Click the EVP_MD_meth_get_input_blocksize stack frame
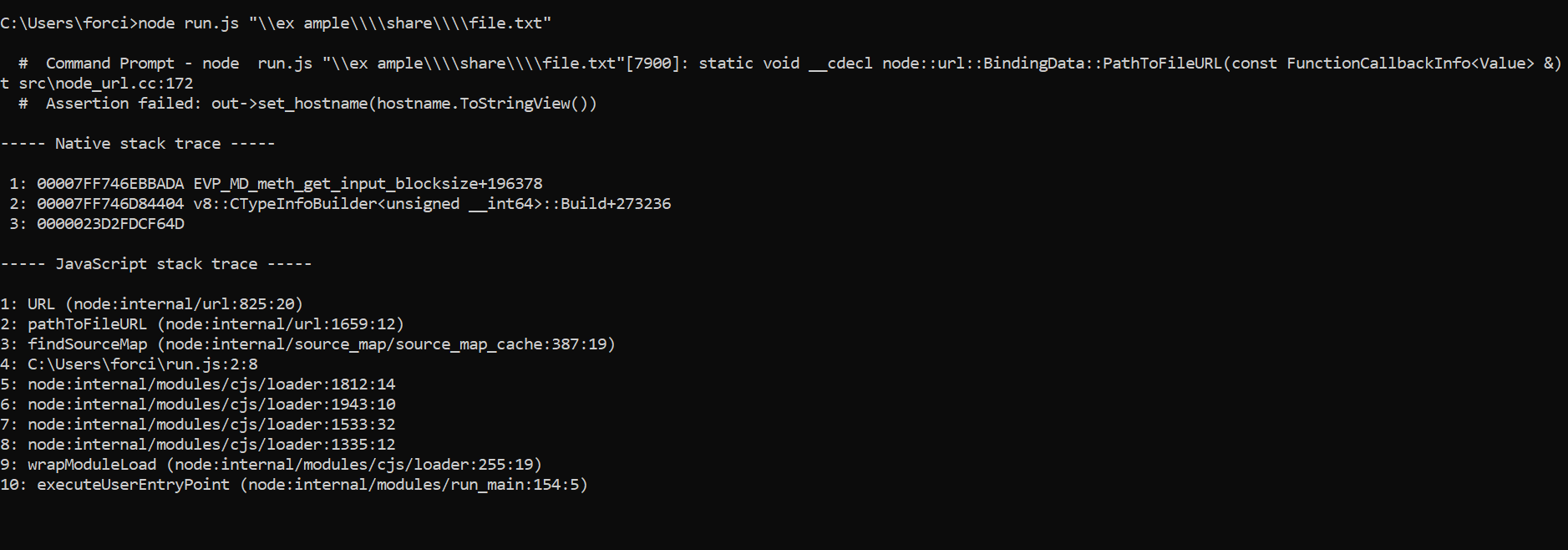1568x550 pixels. (368, 184)
